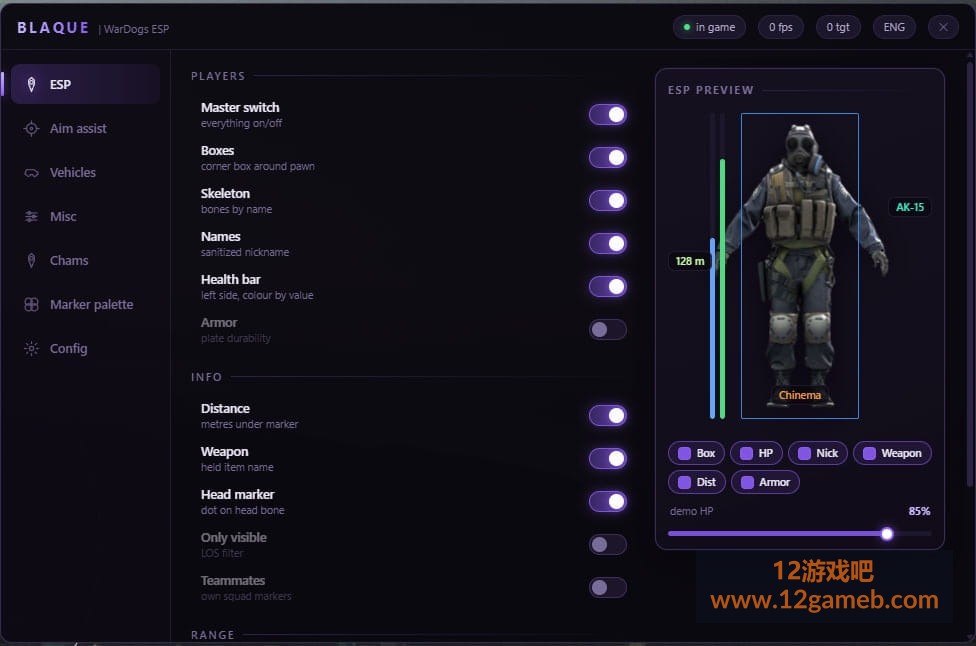Viewport: 976px width, 646px height.
Task: Disable the Distance metres toggle
Action: (x=608, y=415)
